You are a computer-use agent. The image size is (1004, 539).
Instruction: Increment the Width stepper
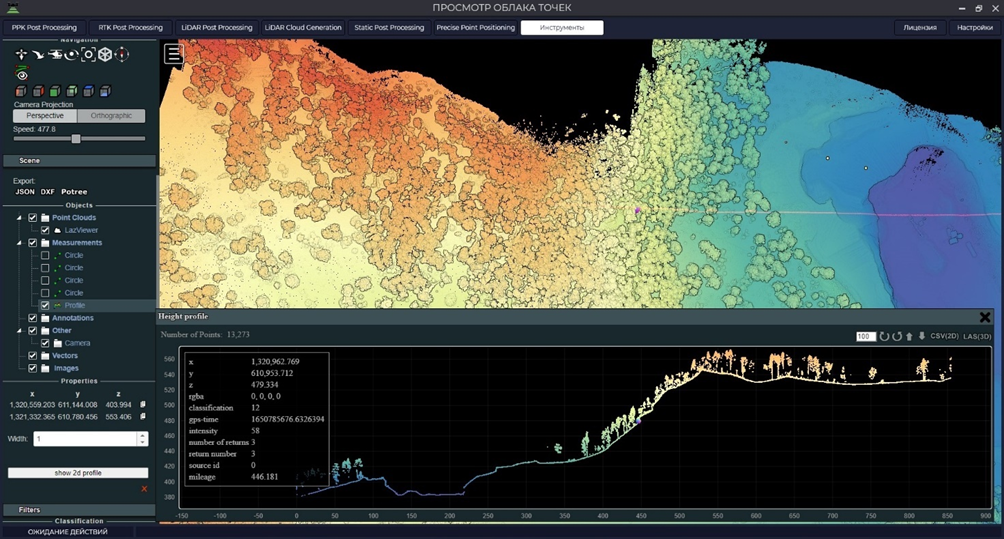point(142,435)
